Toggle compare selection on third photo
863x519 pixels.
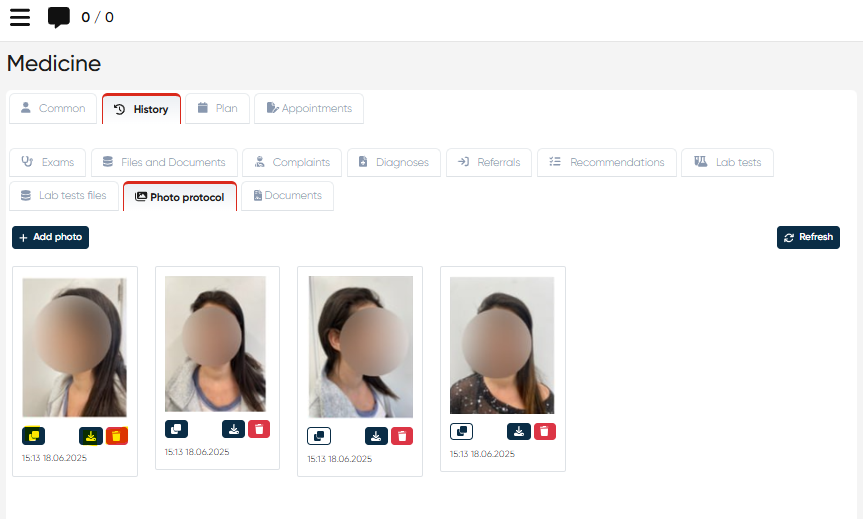coord(319,436)
